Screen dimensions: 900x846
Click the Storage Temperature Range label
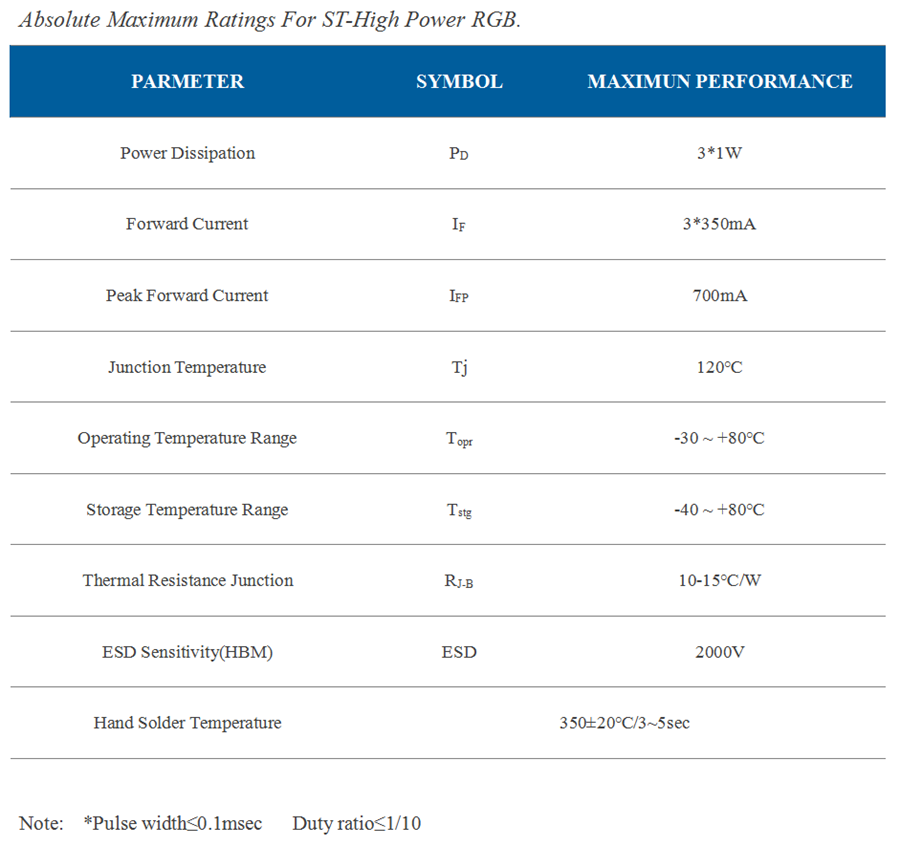pyautogui.click(x=187, y=510)
